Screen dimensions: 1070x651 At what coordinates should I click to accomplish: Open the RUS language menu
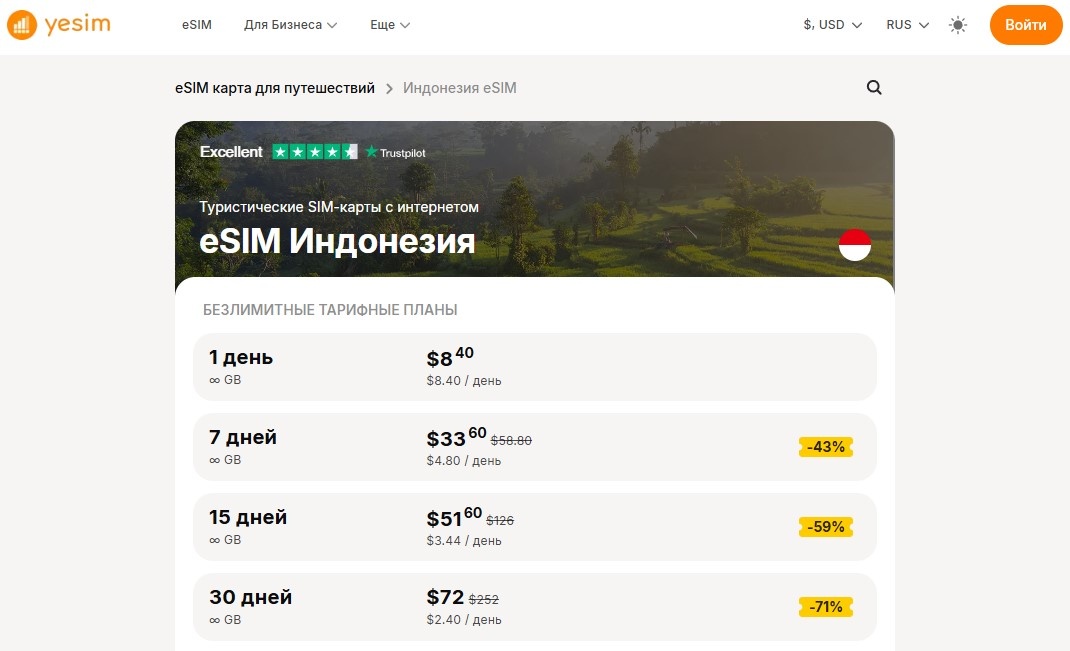coord(904,24)
